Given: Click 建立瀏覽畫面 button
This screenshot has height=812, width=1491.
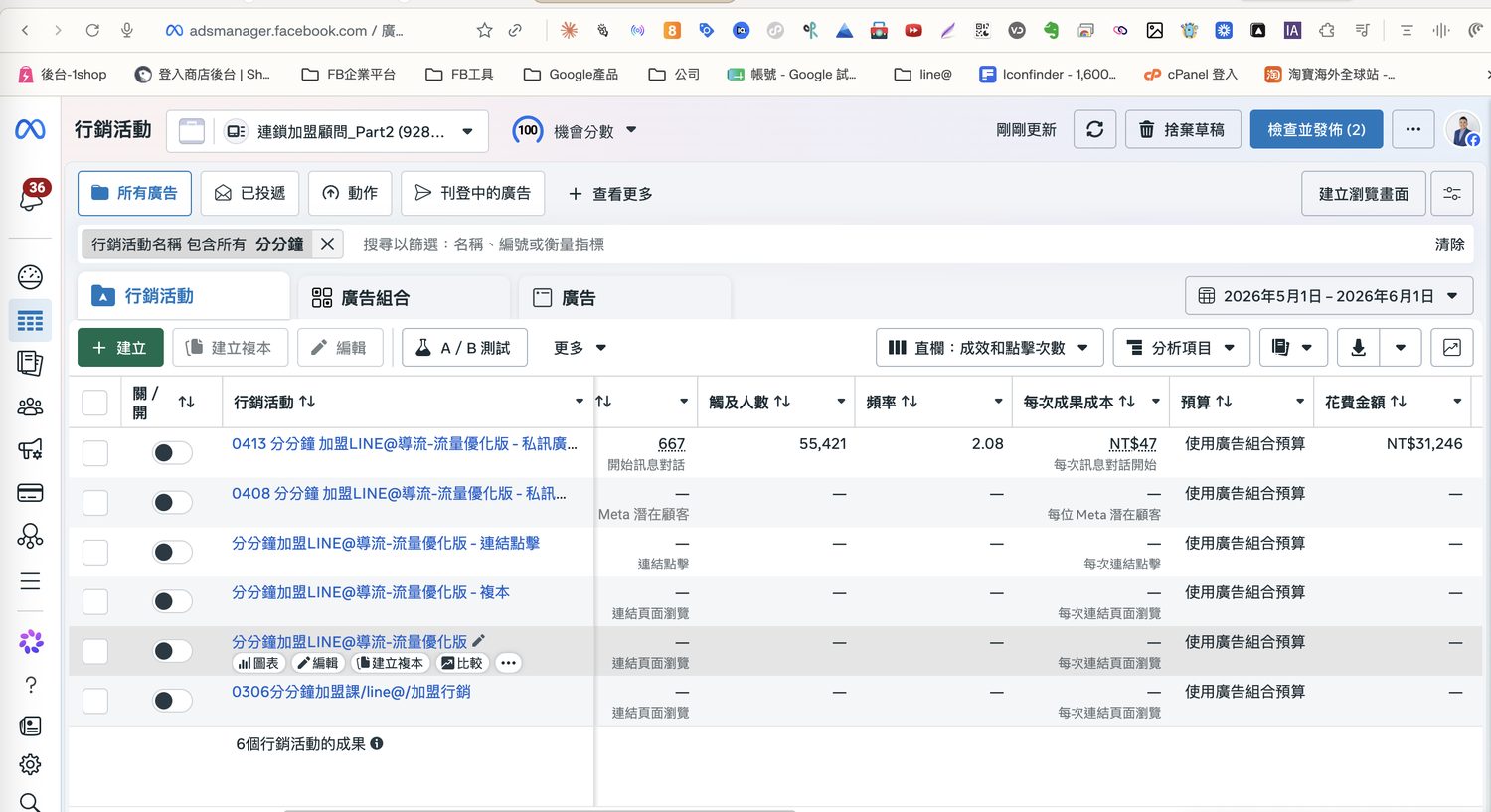Looking at the screenshot, I should click(x=1363, y=194).
